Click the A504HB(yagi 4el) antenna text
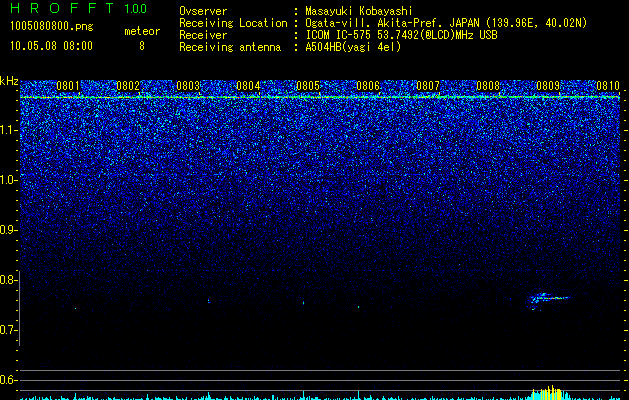The height and width of the screenshot is (400, 629). (x=353, y=47)
